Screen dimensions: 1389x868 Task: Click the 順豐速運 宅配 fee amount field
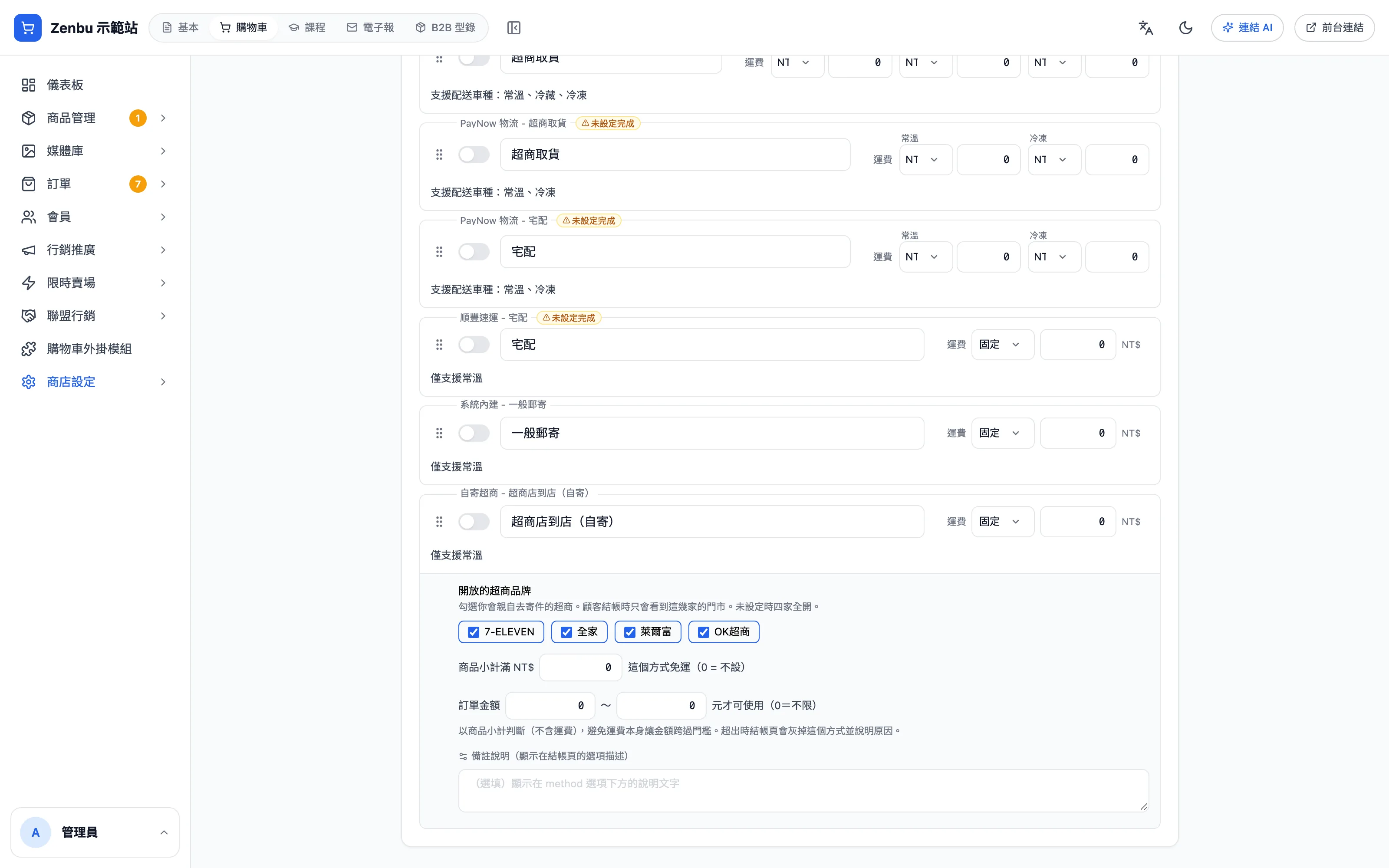coord(1077,345)
